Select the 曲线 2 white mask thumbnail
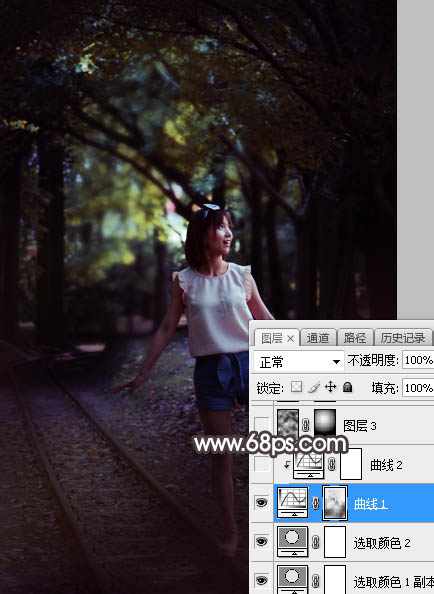434x594 pixels. [x=351, y=464]
